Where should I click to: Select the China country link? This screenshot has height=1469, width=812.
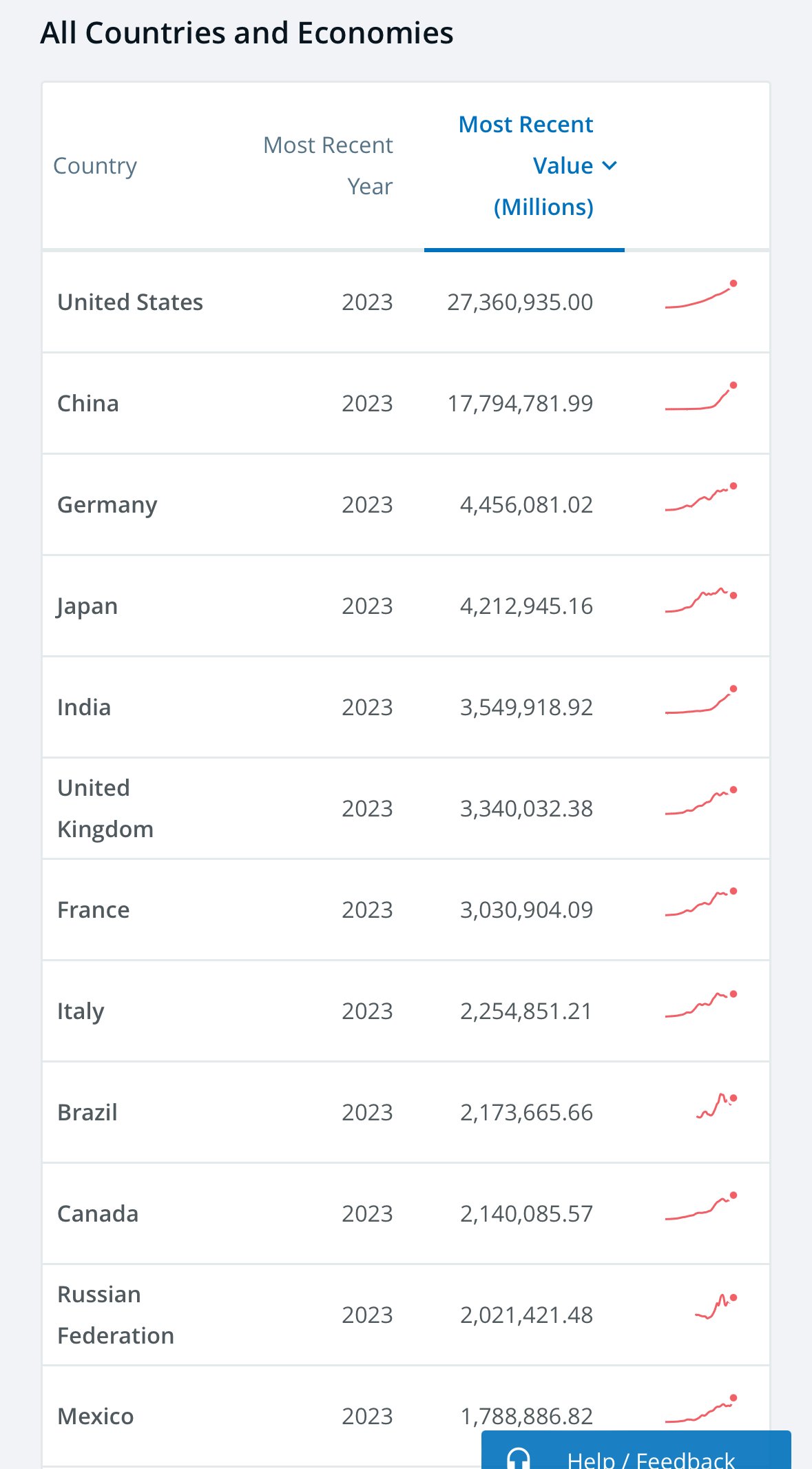pyautogui.click(x=88, y=404)
